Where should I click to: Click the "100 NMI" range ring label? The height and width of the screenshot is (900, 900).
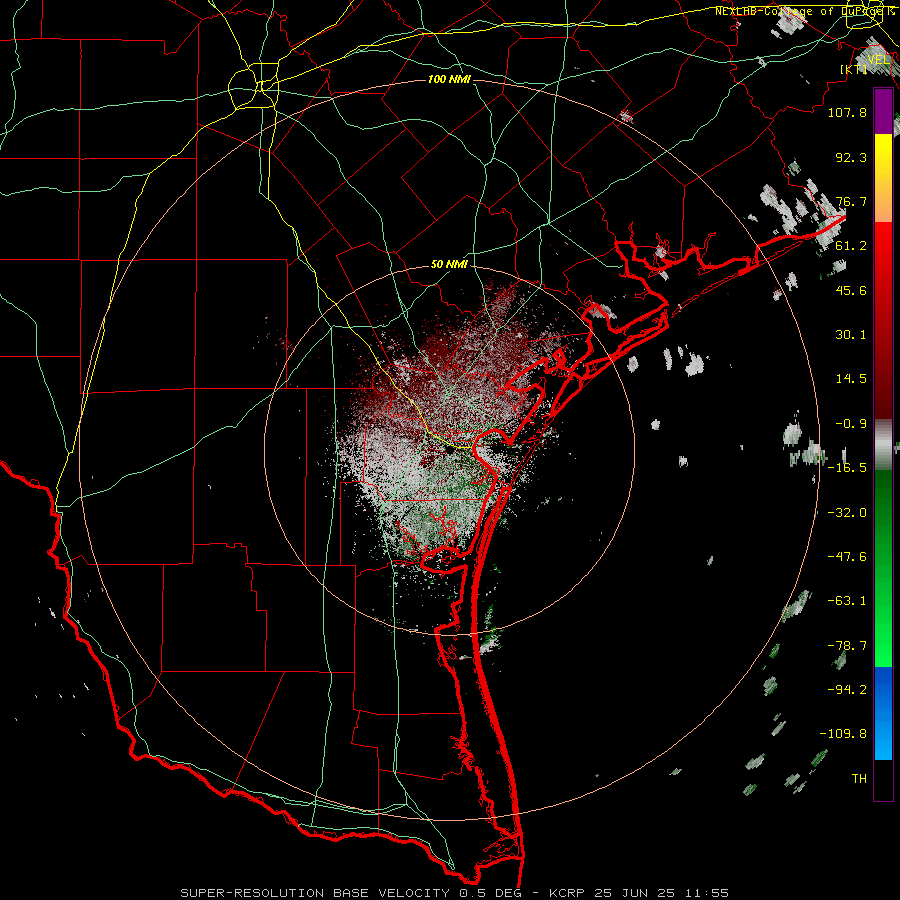(x=449, y=79)
